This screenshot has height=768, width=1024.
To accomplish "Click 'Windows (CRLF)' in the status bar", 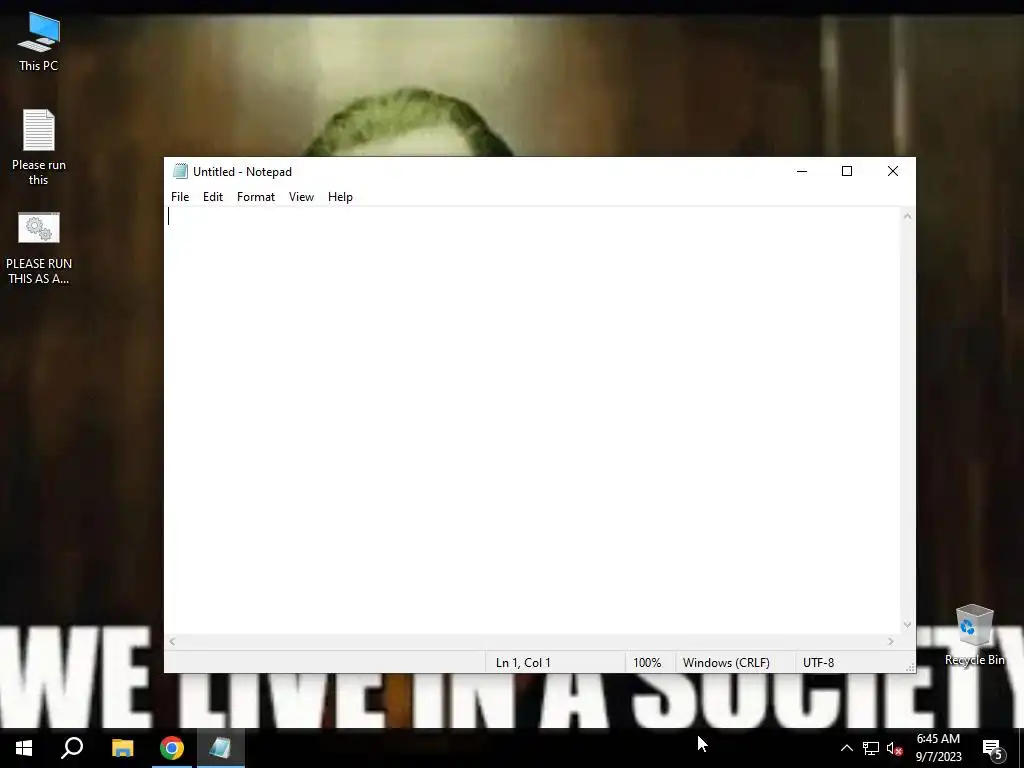I will 726,662.
